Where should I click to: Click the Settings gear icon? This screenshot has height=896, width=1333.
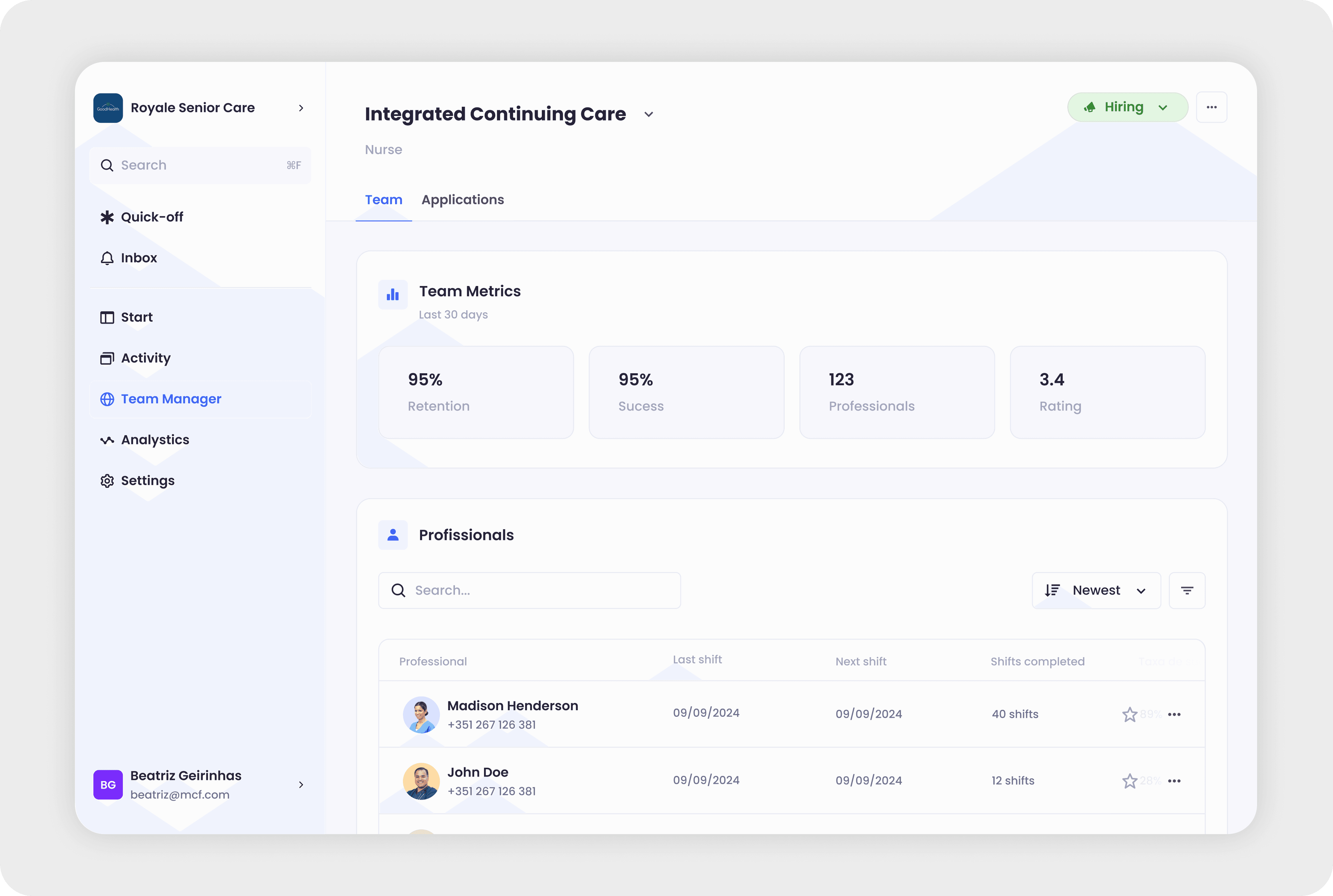pyautogui.click(x=107, y=481)
